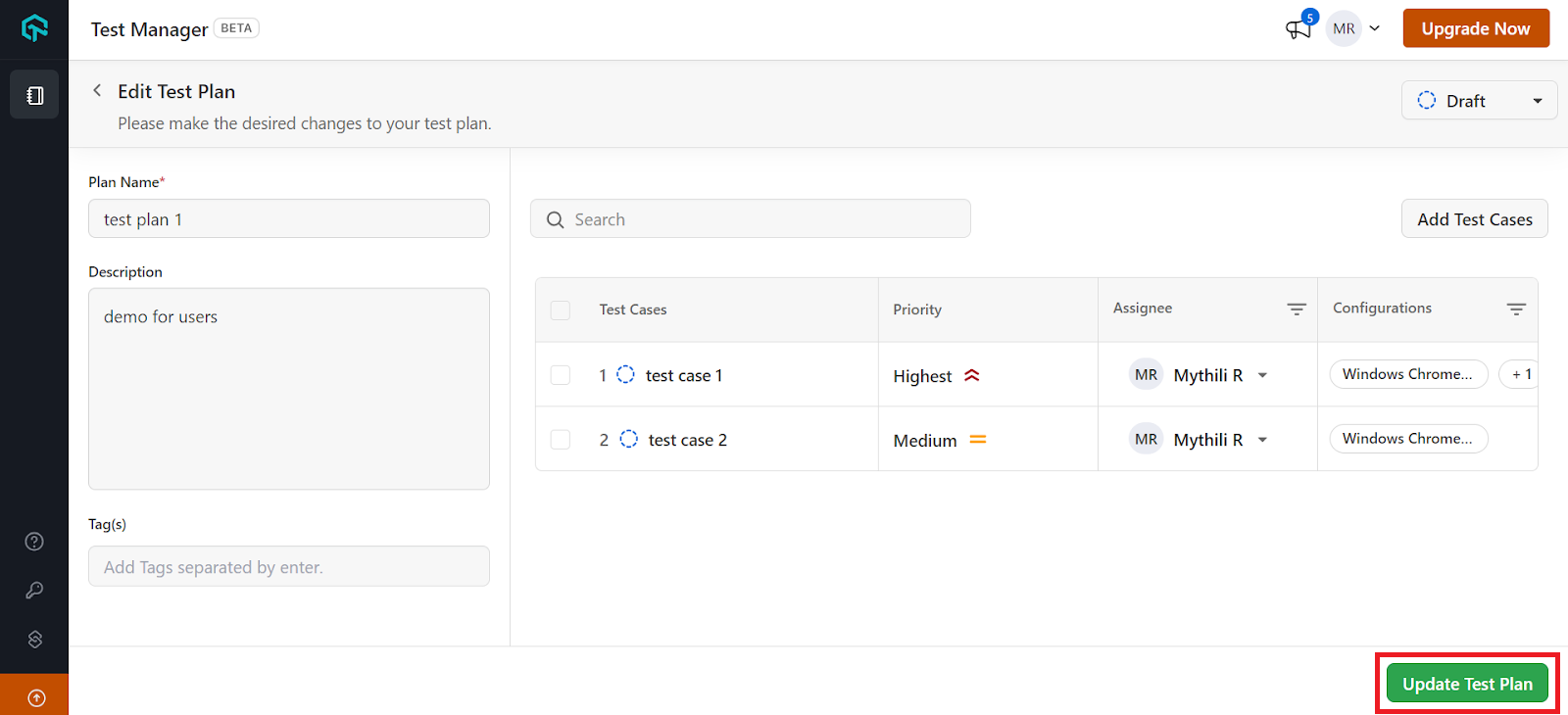Open the help question mark icon
This screenshot has width=1568, height=715.
pos(34,542)
